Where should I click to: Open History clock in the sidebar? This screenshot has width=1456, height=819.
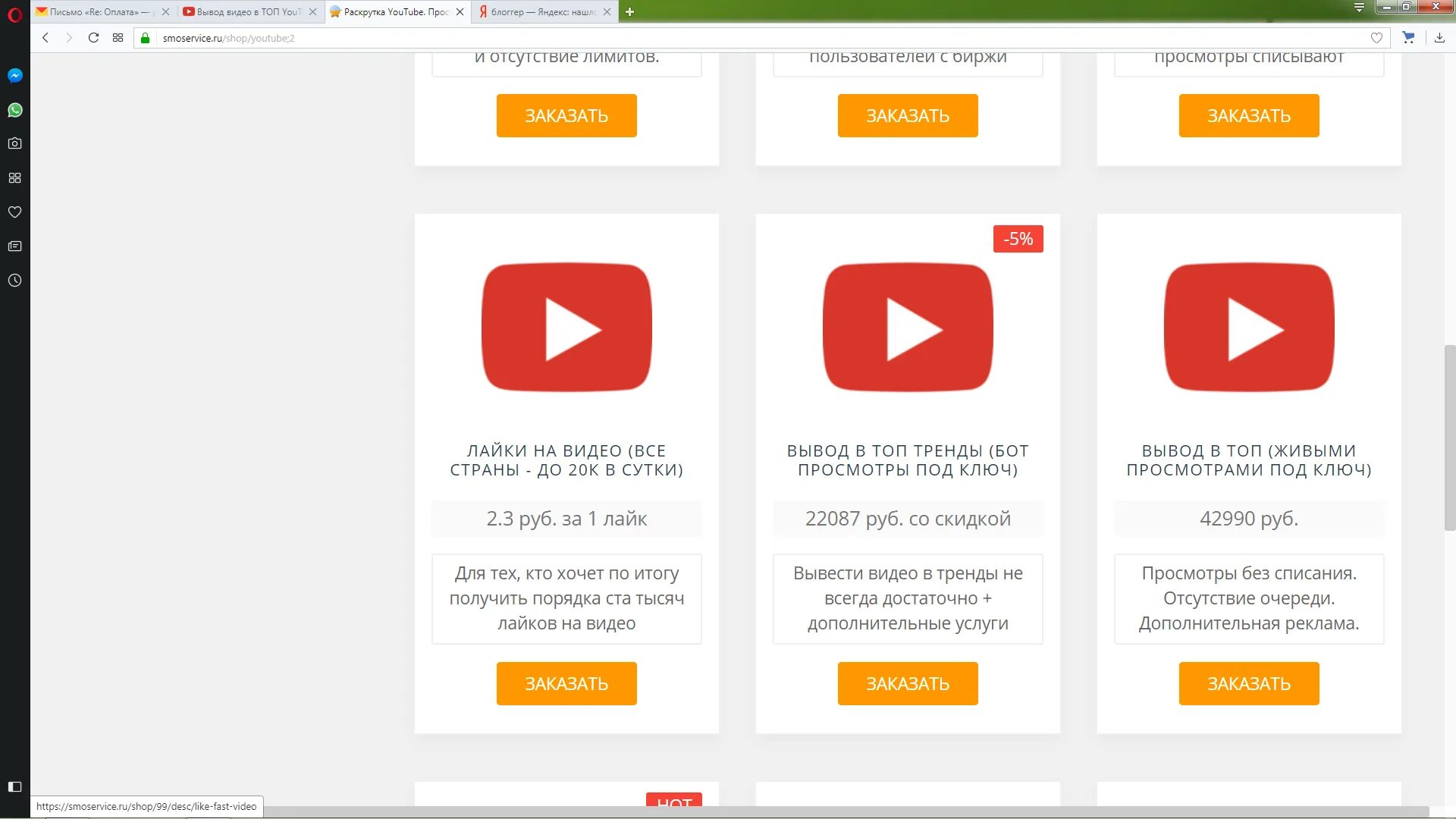coord(14,281)
